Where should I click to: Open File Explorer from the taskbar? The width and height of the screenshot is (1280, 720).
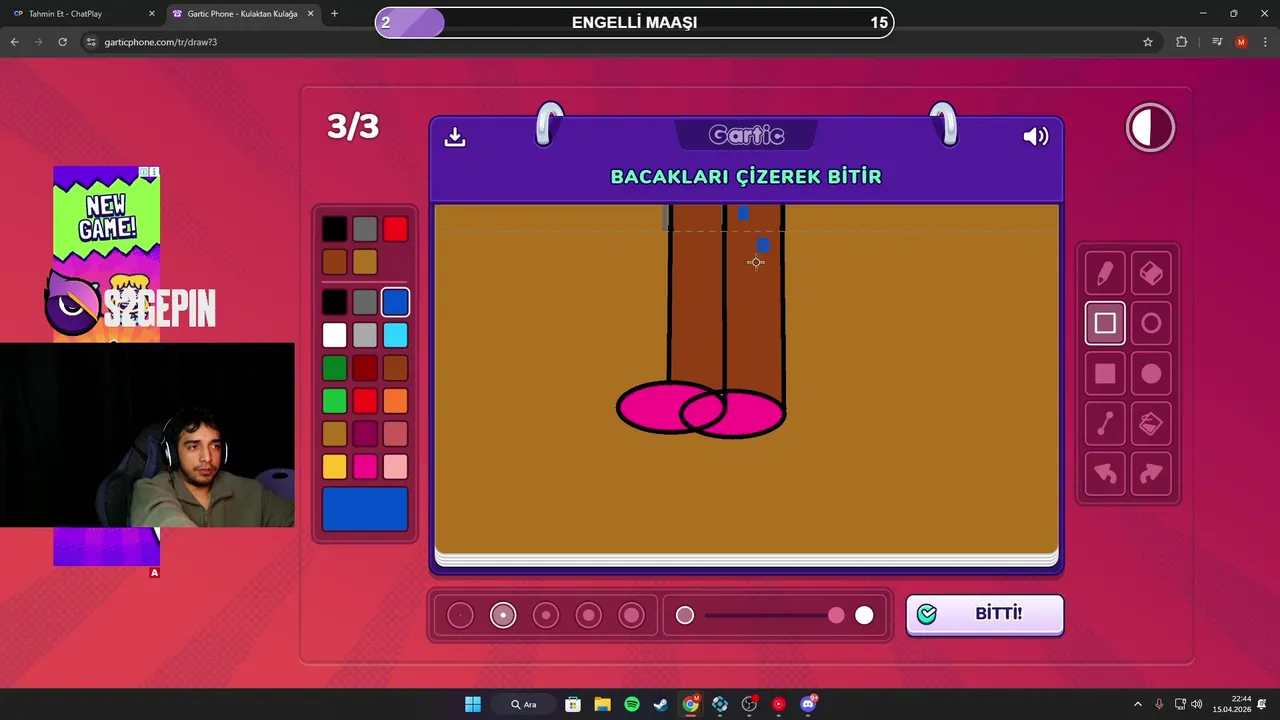(x=602, y=704)
